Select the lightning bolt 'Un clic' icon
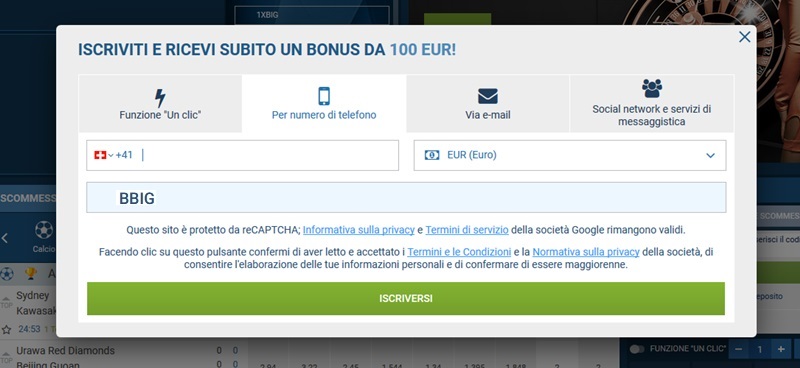 pyautogui.click(x=160, y=98)
